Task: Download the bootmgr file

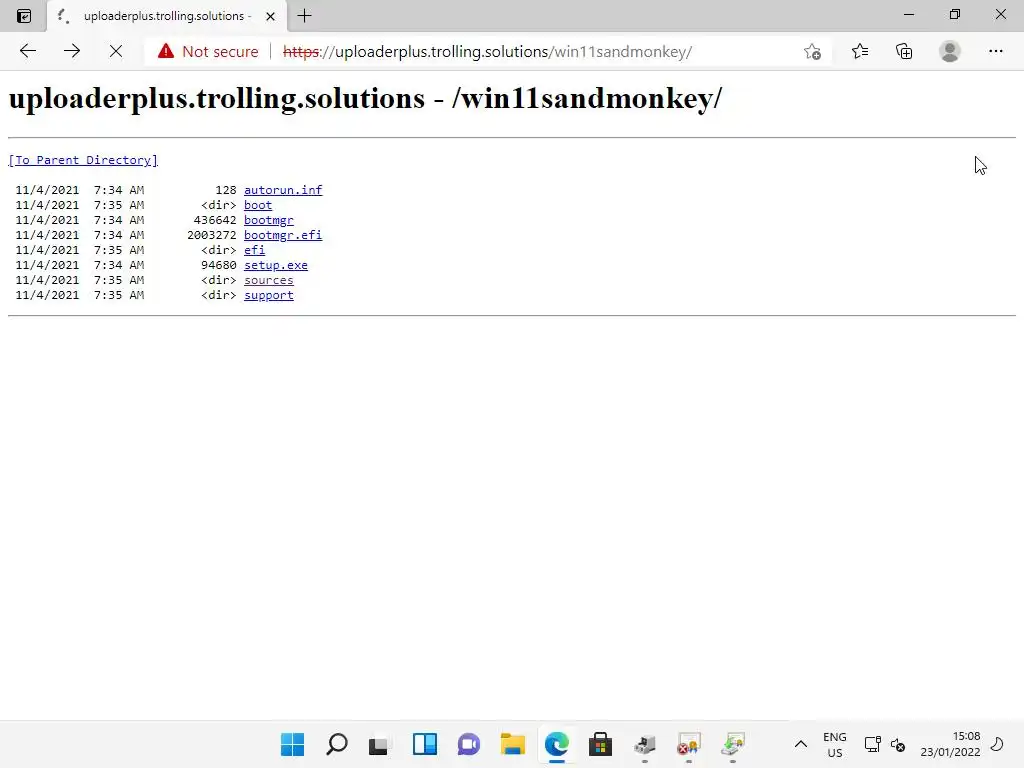Action: [268, 220]
